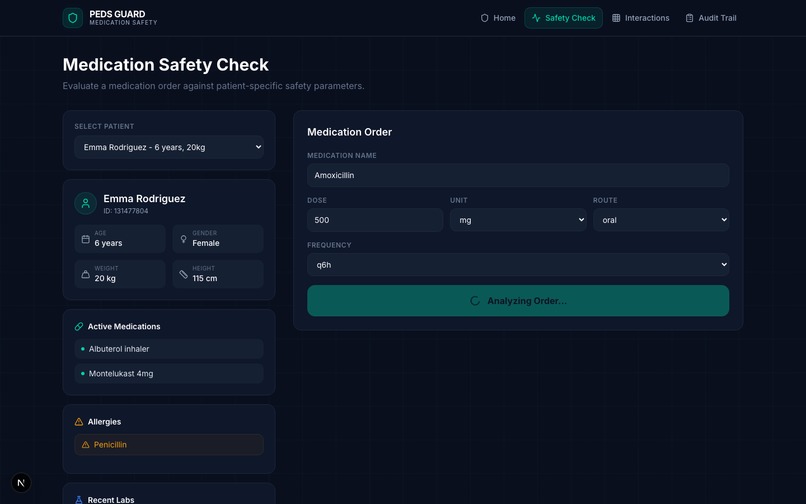Image resolution: width=806 pixels, height=504 pixels.
Task: Click the Penicillin allergy tag
Action: point(169,445)
